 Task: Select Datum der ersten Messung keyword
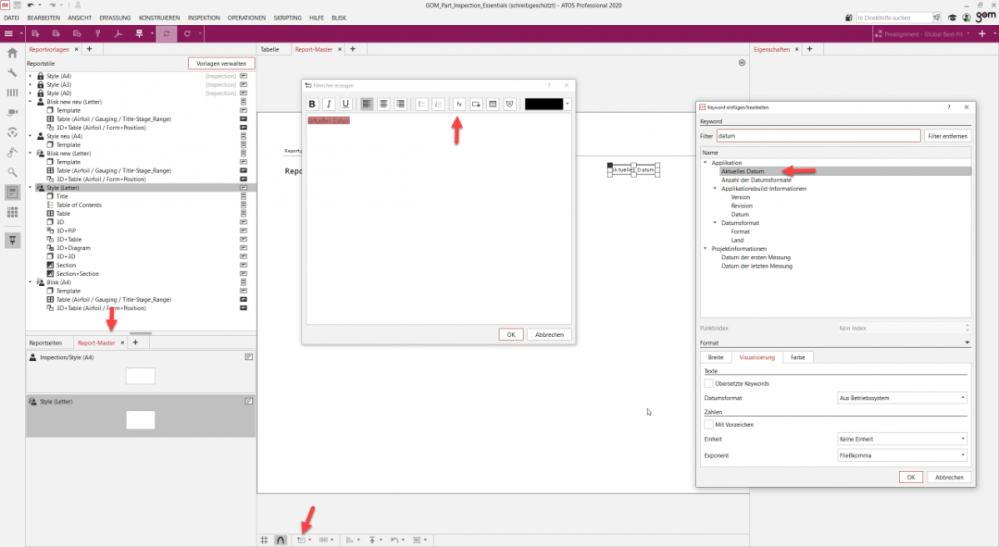[756, 257]
